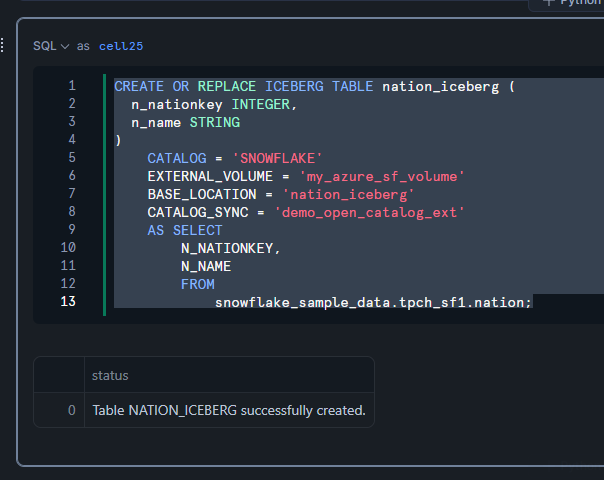Image resolution: width=604 pixels, height=480 pixels.
Task: Click the AS SELECT keywords on line 9
Action: pyautogui.click(x=185, y=230)
